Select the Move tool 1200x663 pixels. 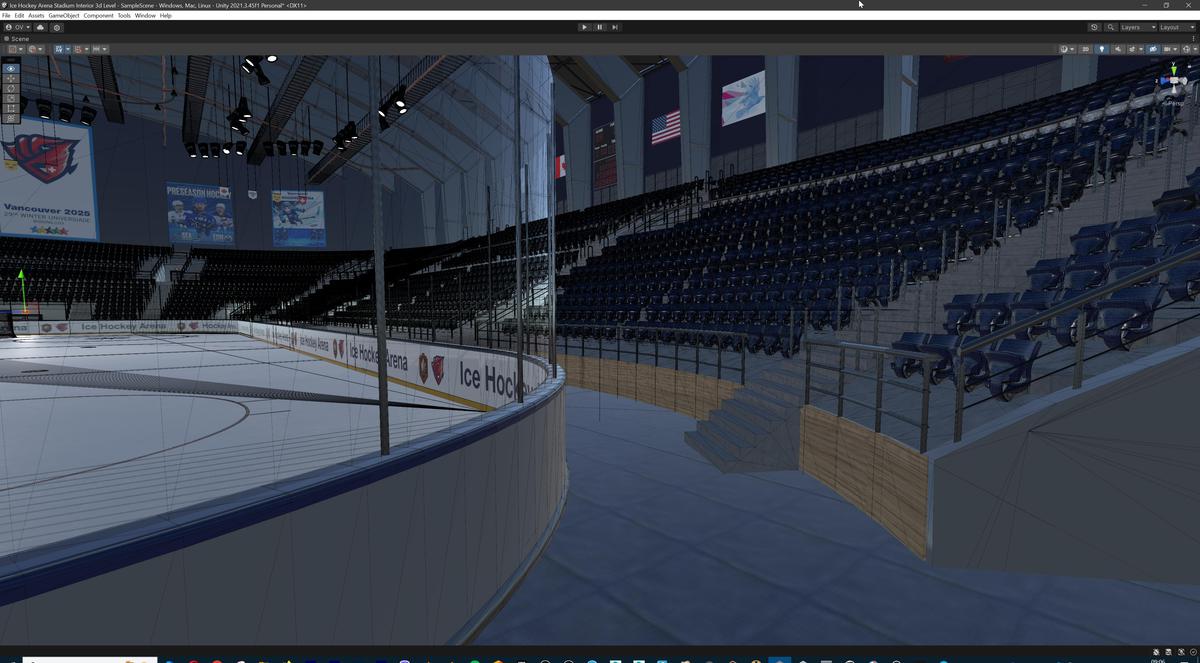[x=10, y=79]
